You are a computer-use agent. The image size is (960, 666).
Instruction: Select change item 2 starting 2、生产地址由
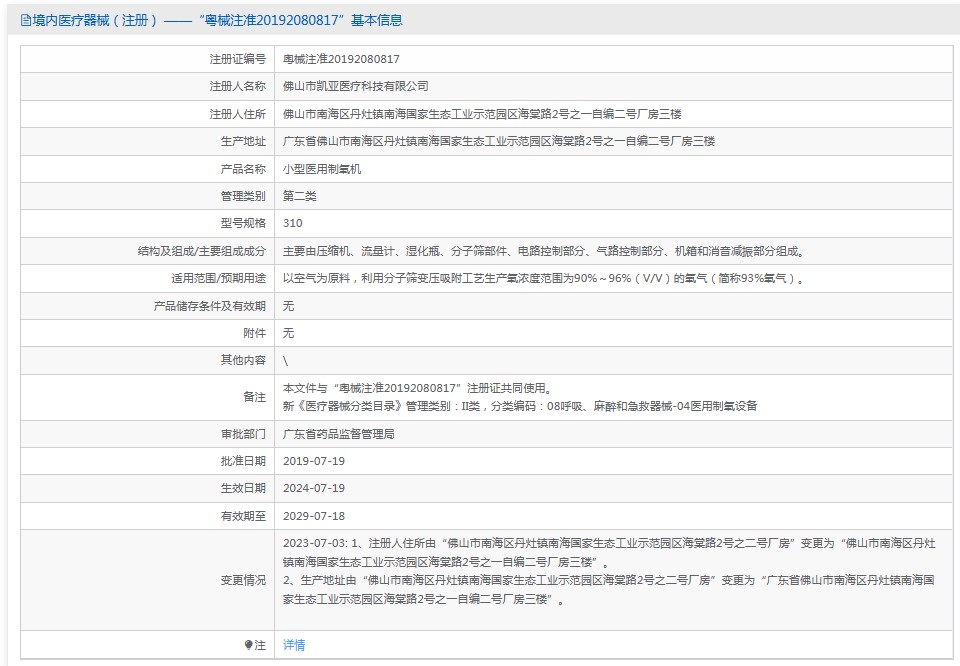pos(609,589)
